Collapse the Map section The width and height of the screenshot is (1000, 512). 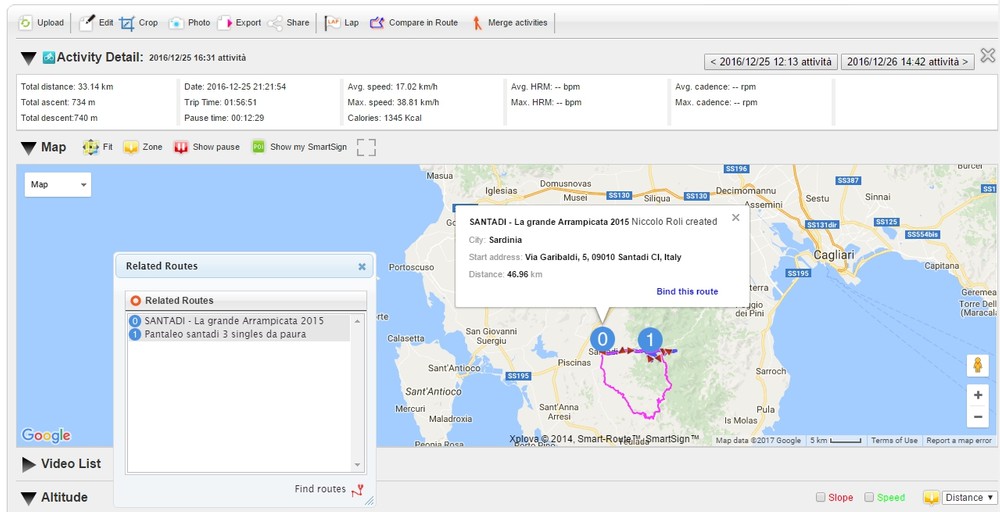click(x=29, y=148)
